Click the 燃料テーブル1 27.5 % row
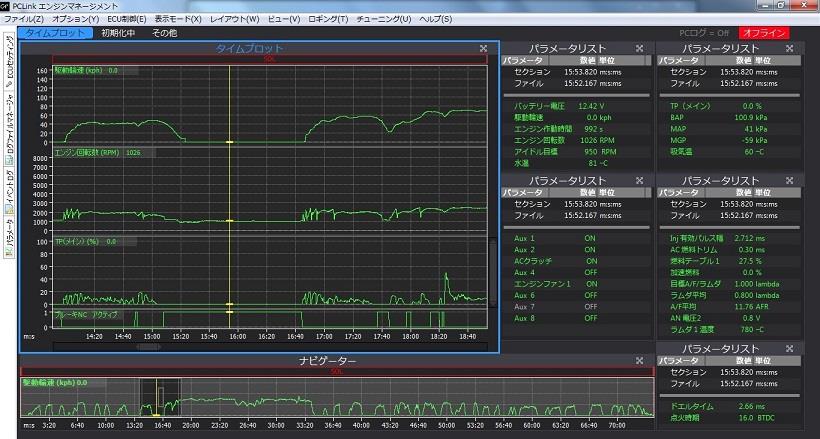 pyautogui.click(x=730, y=261)
